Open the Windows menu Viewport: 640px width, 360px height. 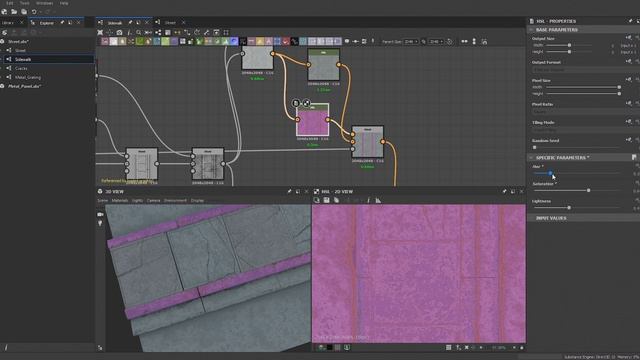click(44, 3)
